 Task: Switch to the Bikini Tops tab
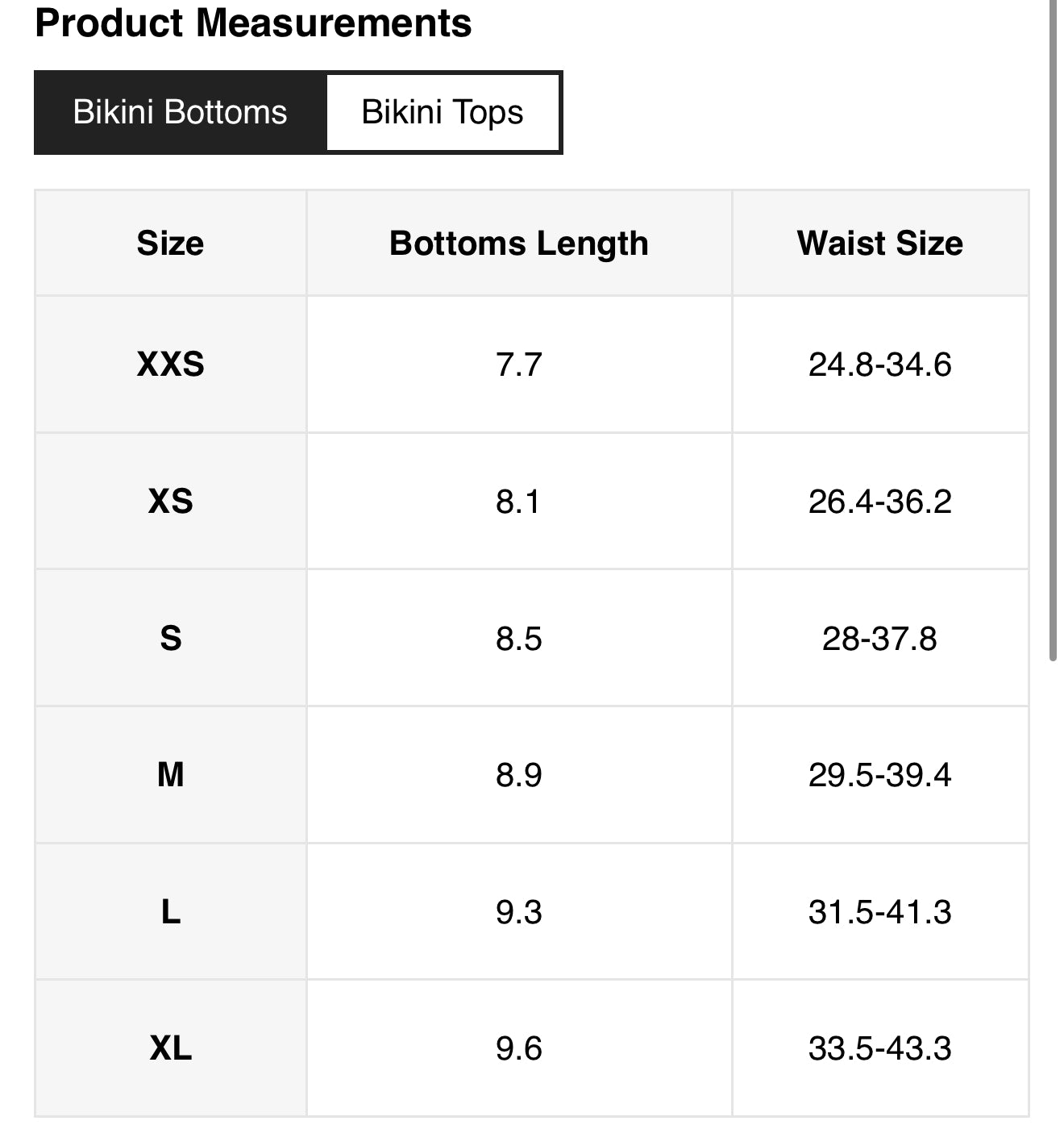pos(443,112)
